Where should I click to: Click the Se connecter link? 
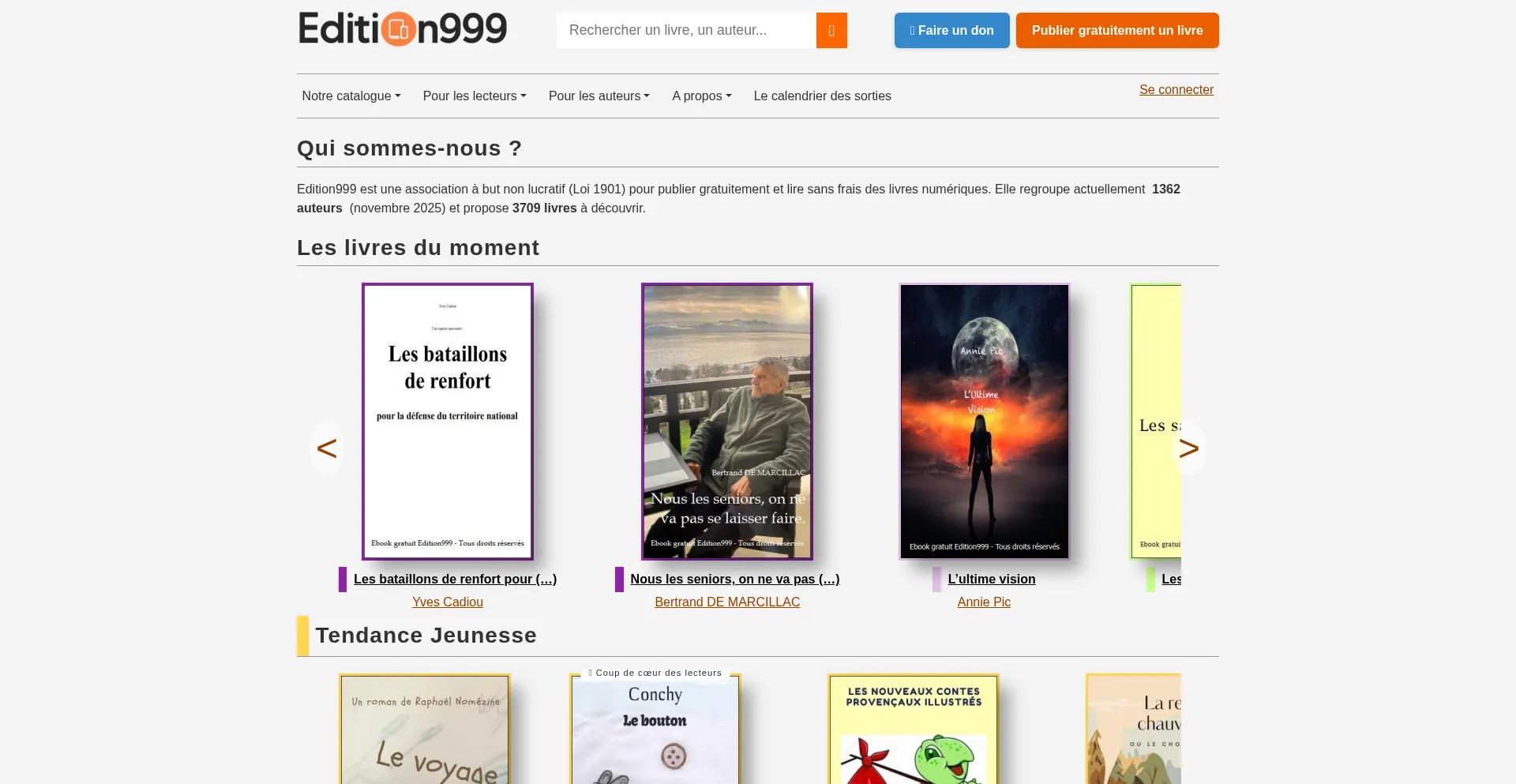point(1176,89)
